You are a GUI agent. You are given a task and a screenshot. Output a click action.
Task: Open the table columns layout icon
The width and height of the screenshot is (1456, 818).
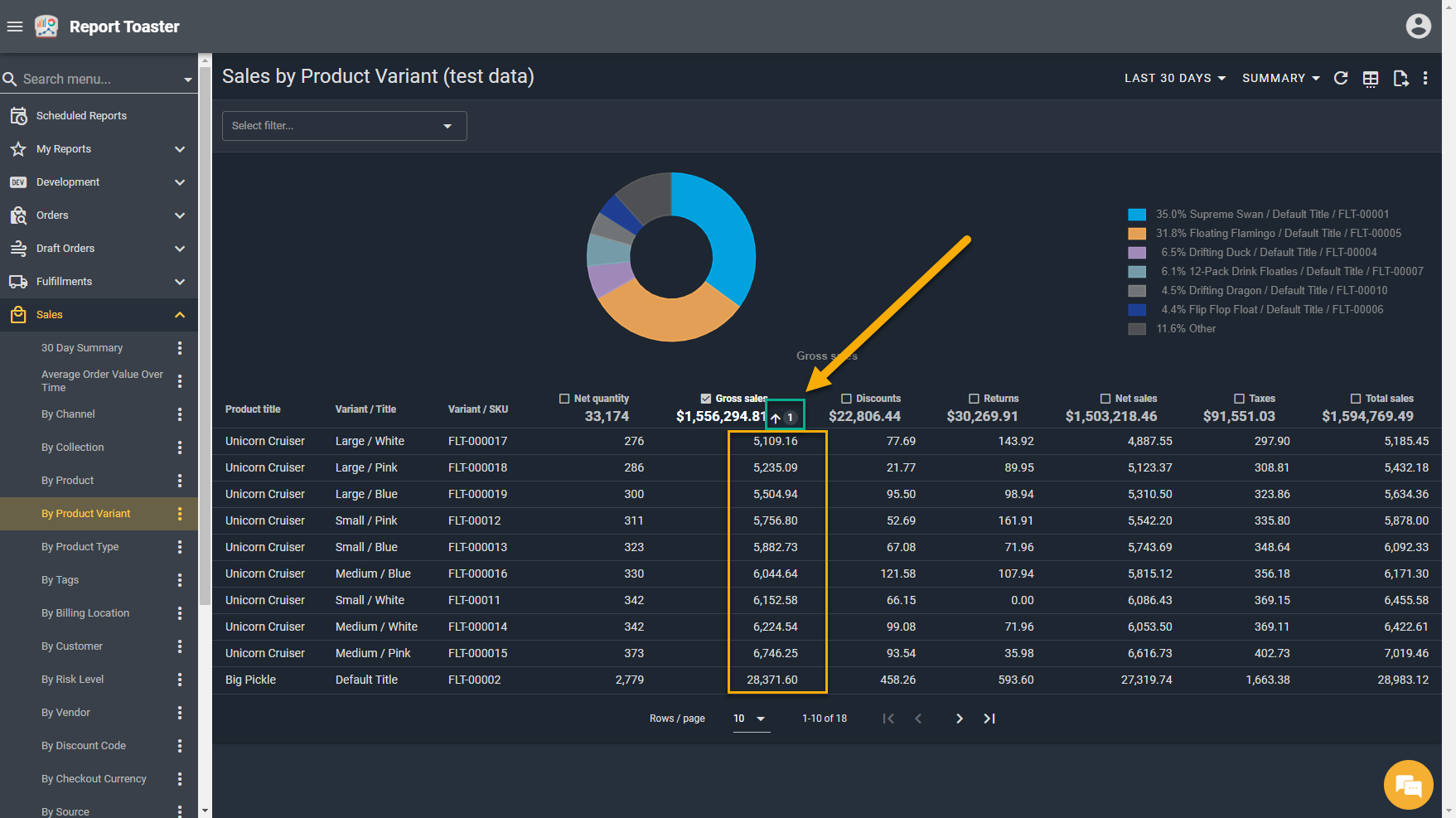coord(1371,78)
